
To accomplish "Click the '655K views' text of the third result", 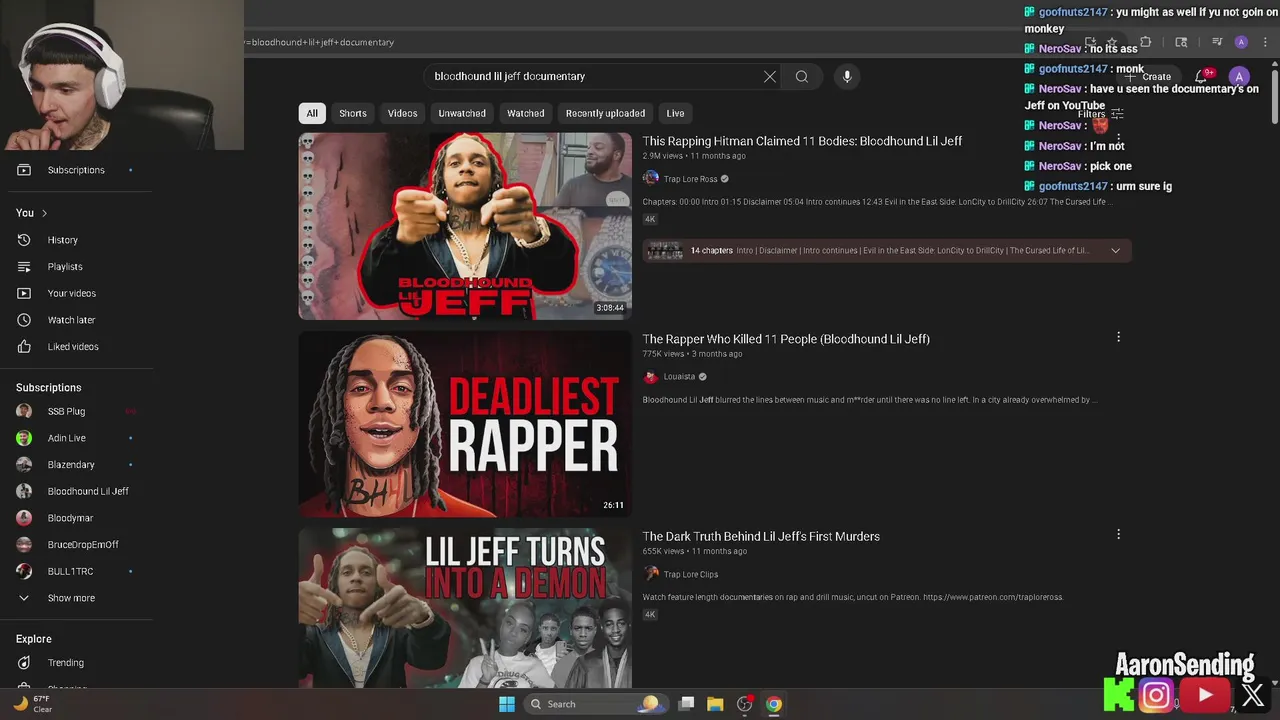I will [663, 552].
